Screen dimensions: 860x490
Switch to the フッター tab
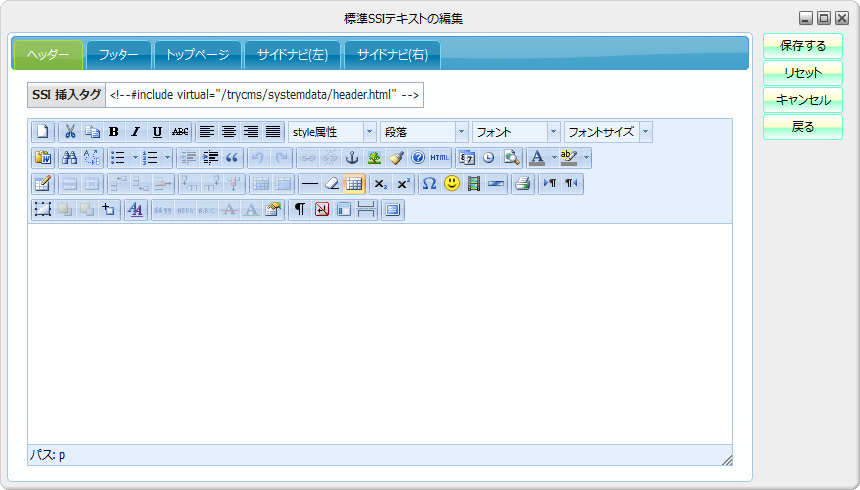(118, 55)
